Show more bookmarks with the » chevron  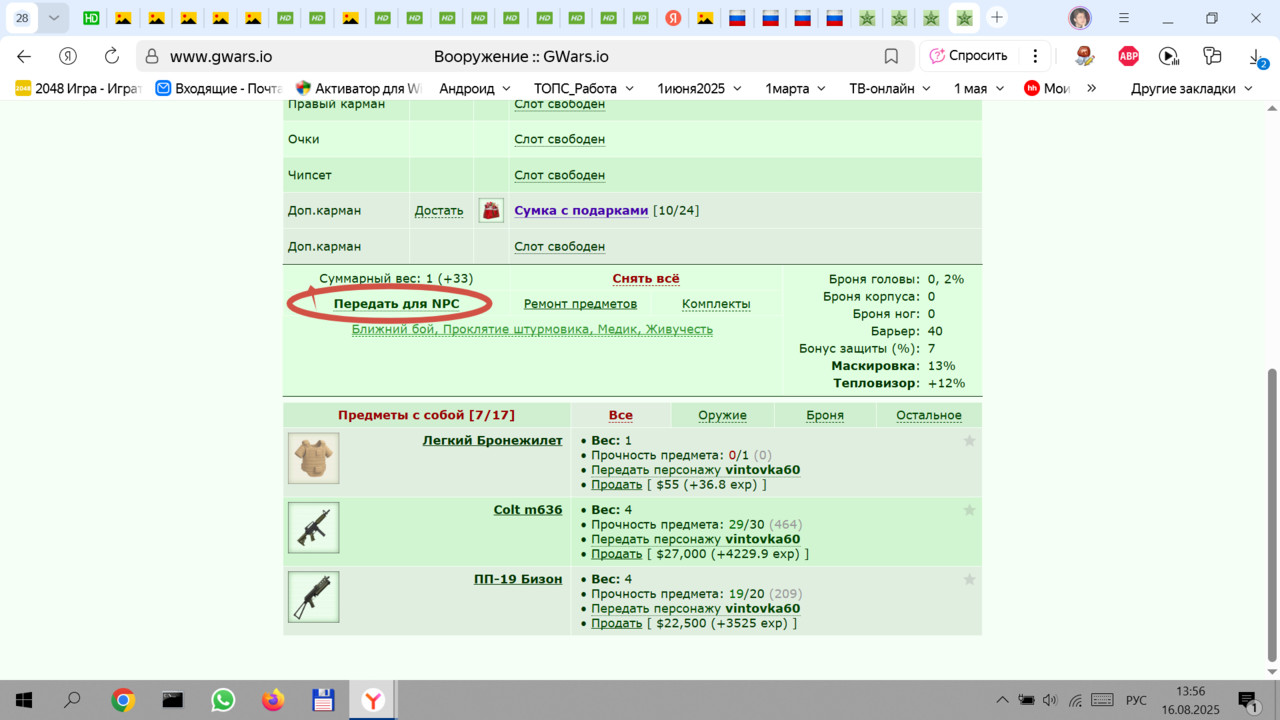[1091, 88]
